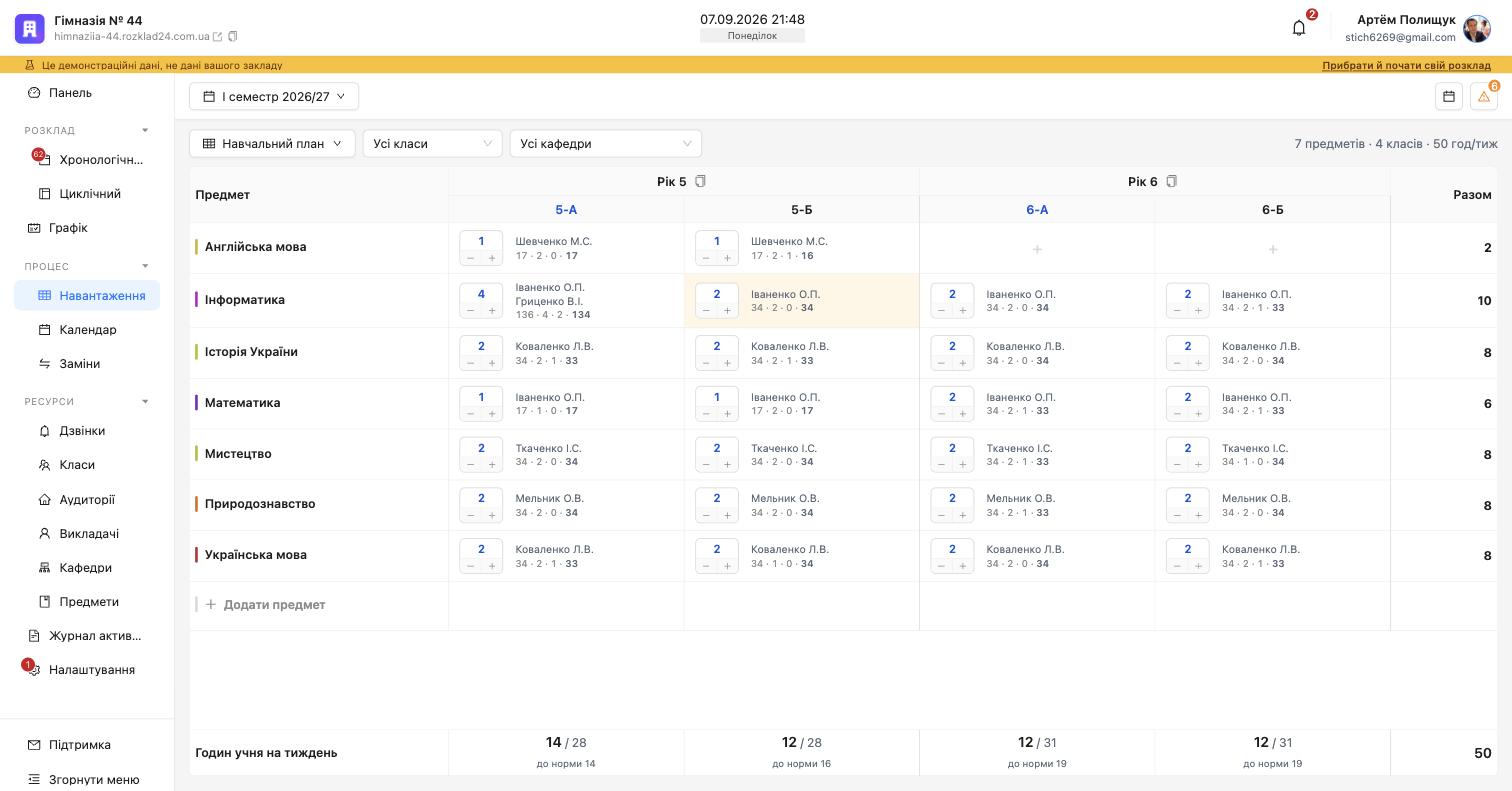The height and width of the screenshot is (791, 1512).
Task: Click Додати предмет button
Action: (265, 605)
